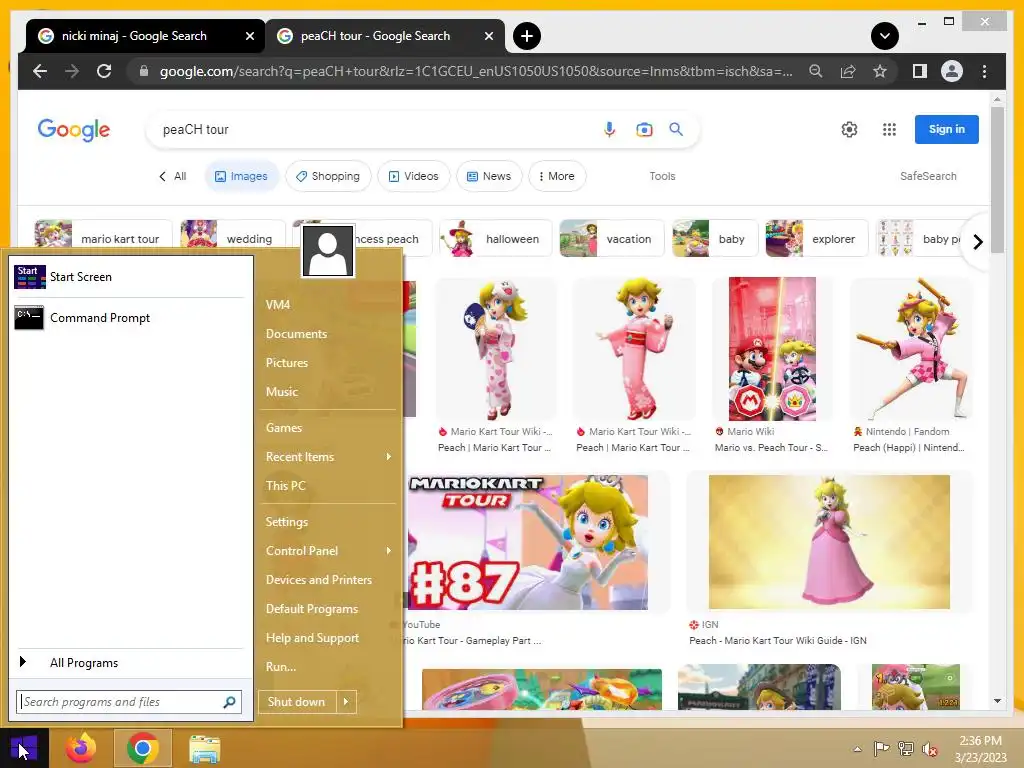Reload the page with the refresh icon
This screenshot has width=1024, height=768.
(104, 71)
